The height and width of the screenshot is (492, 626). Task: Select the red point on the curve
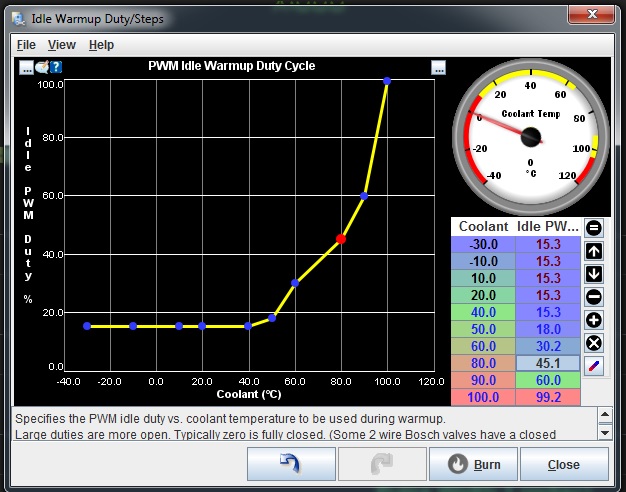pos(341,239)
